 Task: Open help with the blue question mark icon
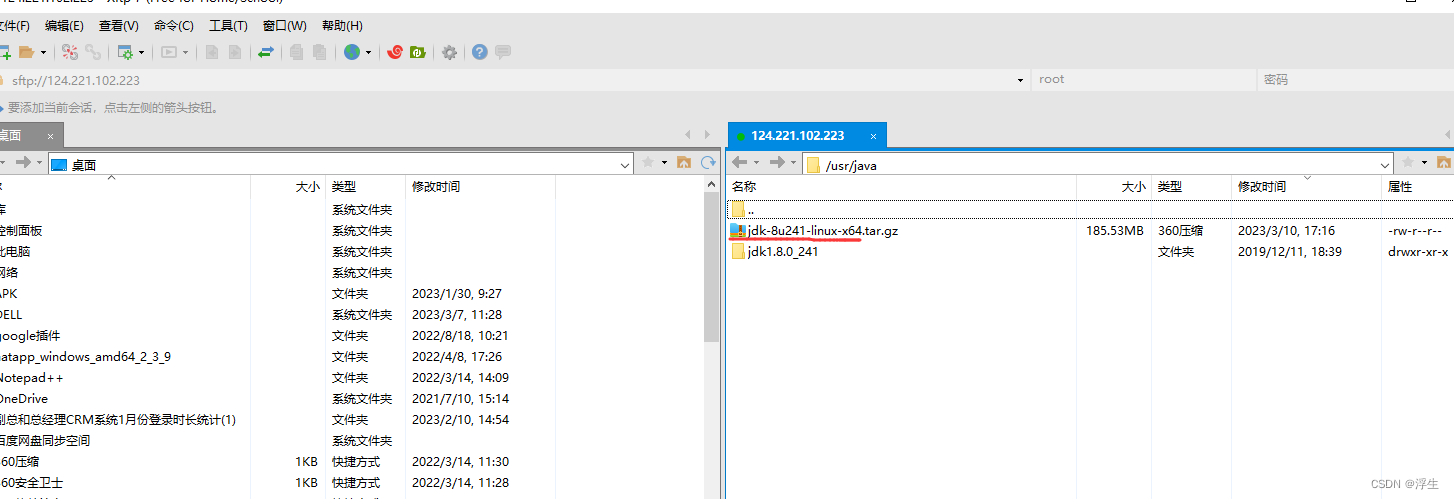480,52
